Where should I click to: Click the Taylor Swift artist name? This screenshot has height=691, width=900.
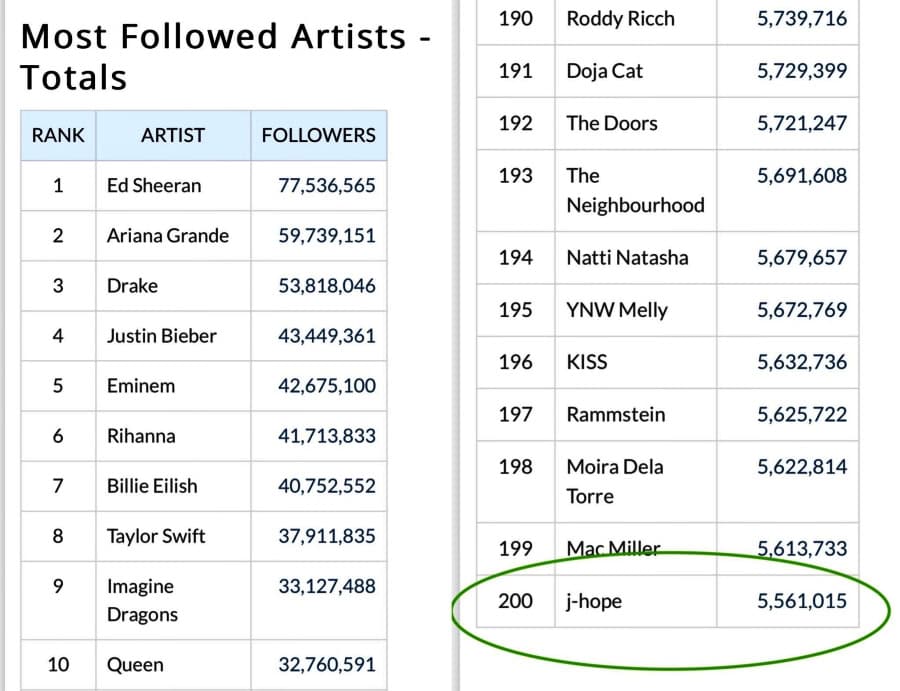click(x=156, y=535)
